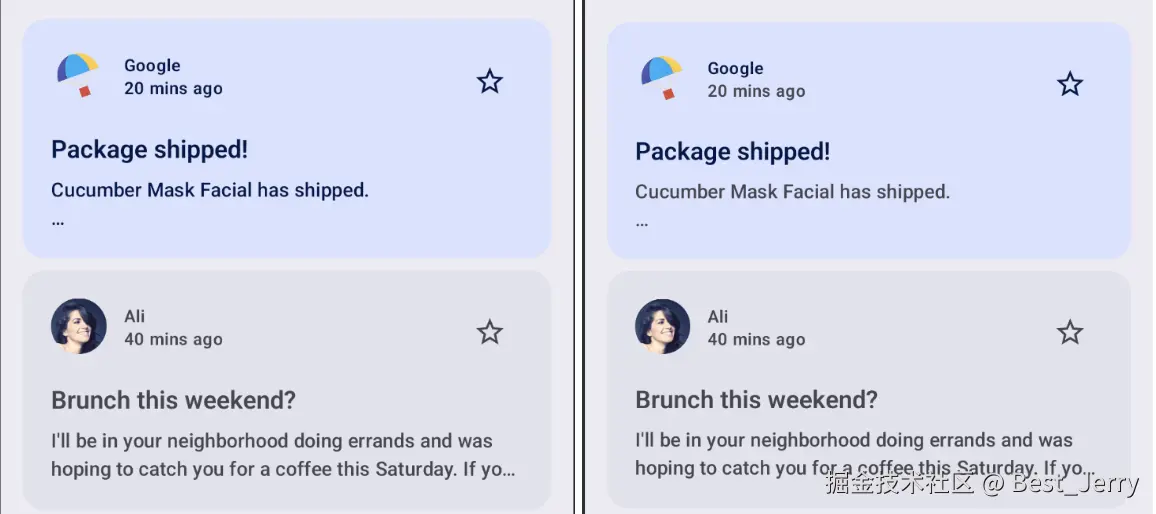1156x514 pixels.
Task: Click sender name Ali in left panel
Action: point(135,316)
